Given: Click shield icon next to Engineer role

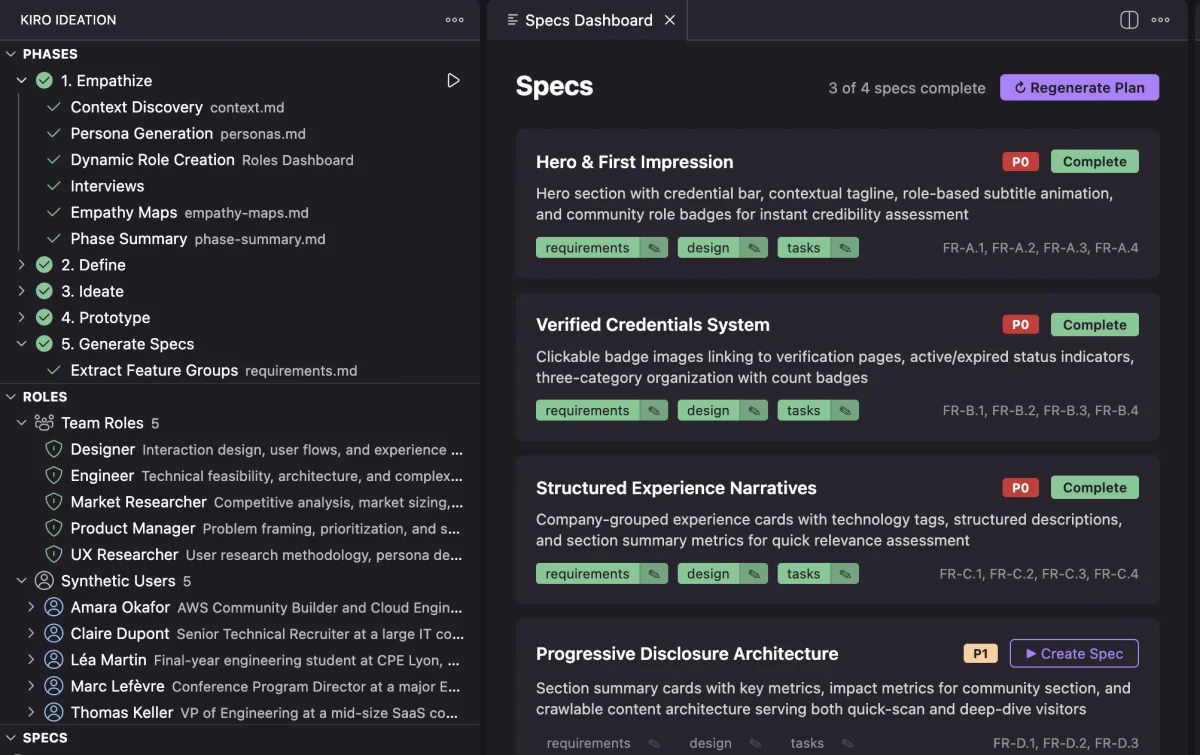Looking at the screenshot, I should [x=54, y=475].
